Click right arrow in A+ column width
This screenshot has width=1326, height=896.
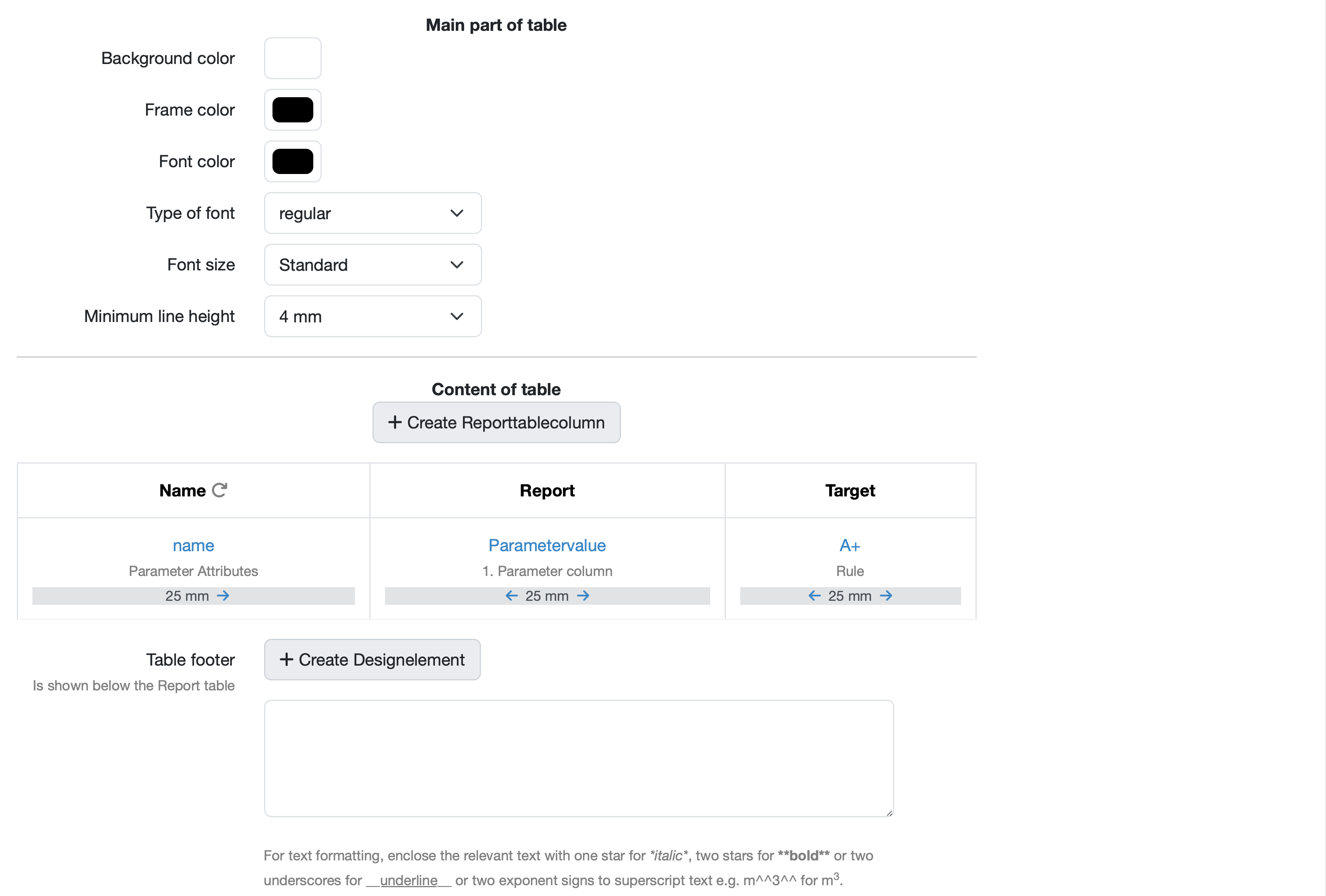(886, 596)
